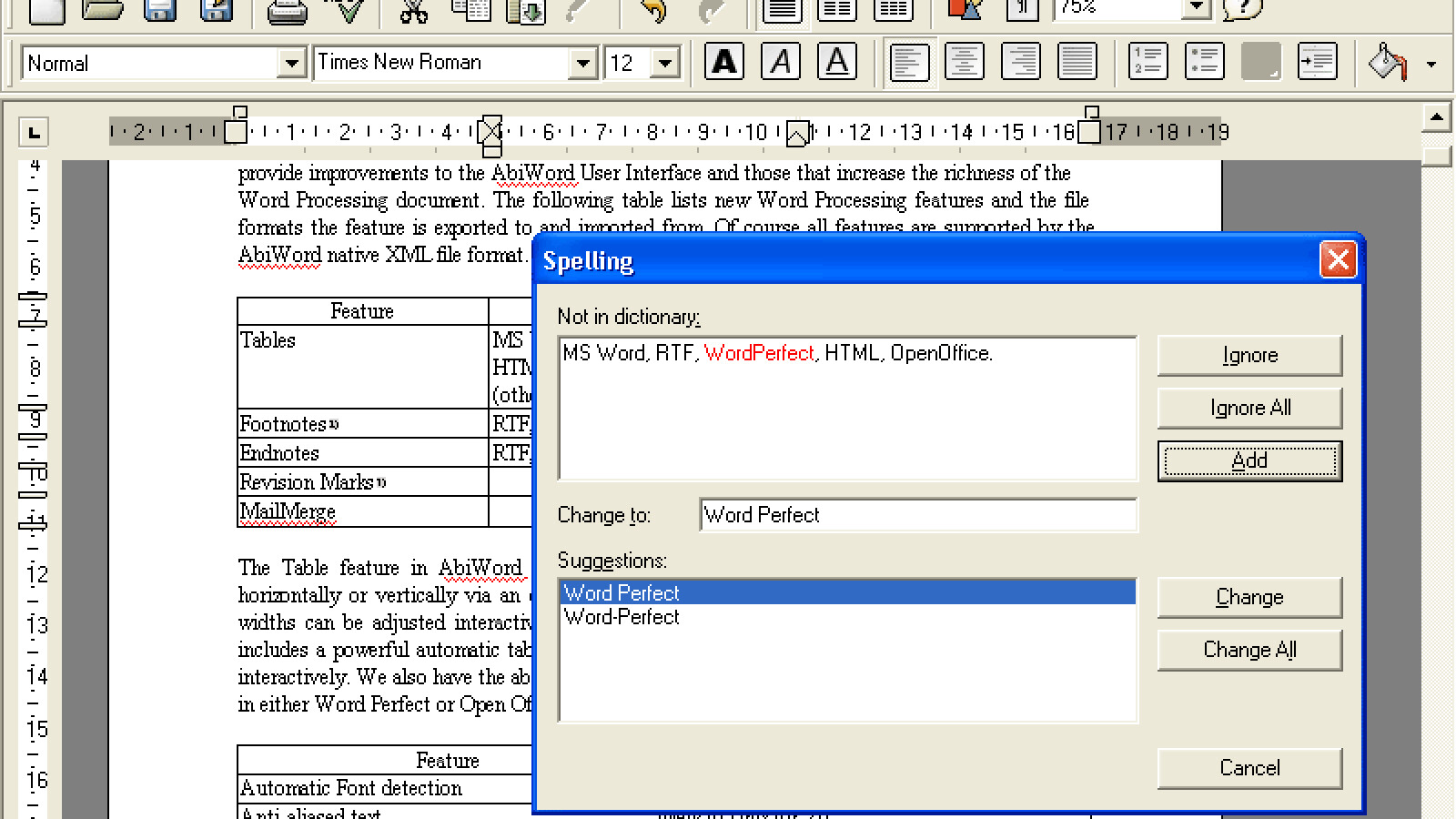This screenshot has width=1456, height=819.
Task: Center-align the paragraph
Action: 964,63
